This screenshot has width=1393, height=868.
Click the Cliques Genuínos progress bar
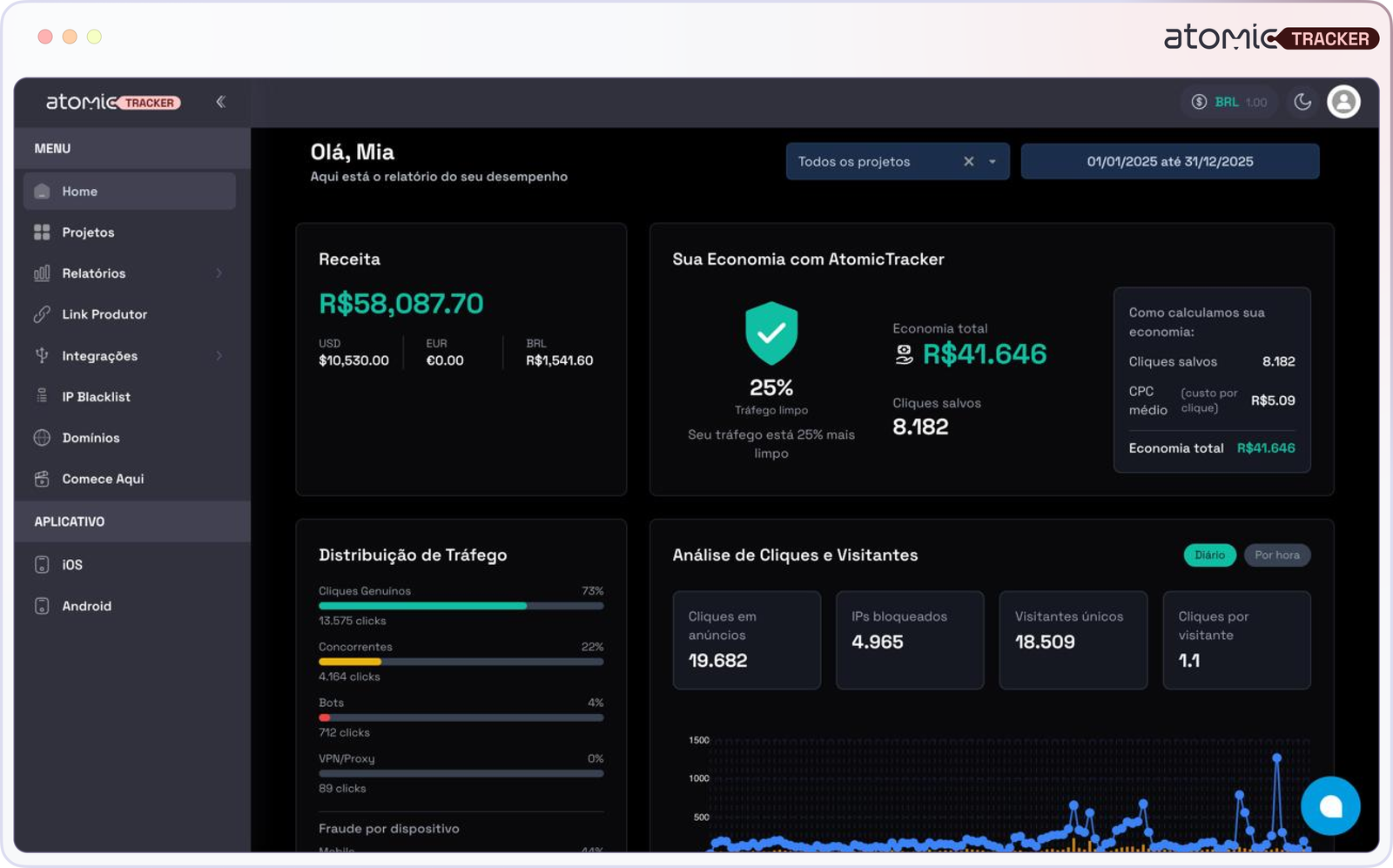click(461, 606)
